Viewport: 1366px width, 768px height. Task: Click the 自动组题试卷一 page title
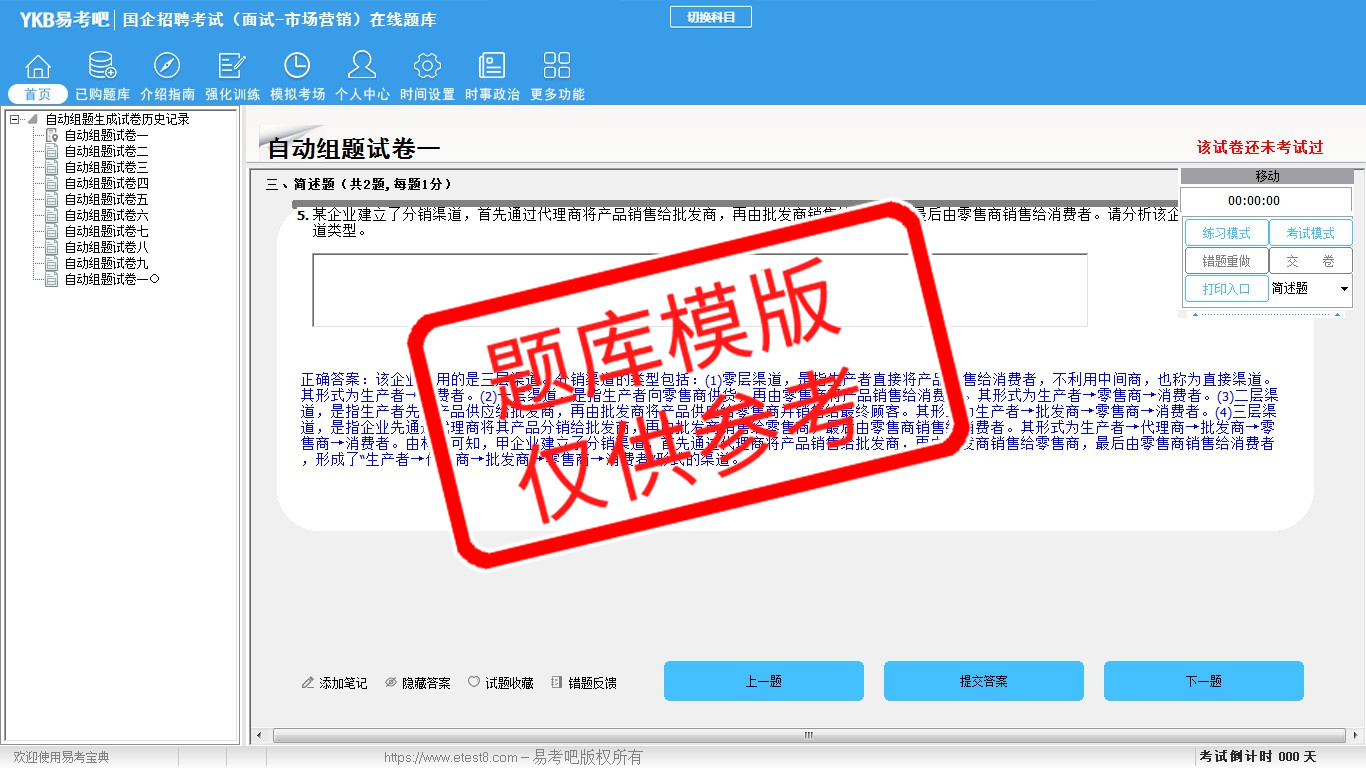pos(353,149)
